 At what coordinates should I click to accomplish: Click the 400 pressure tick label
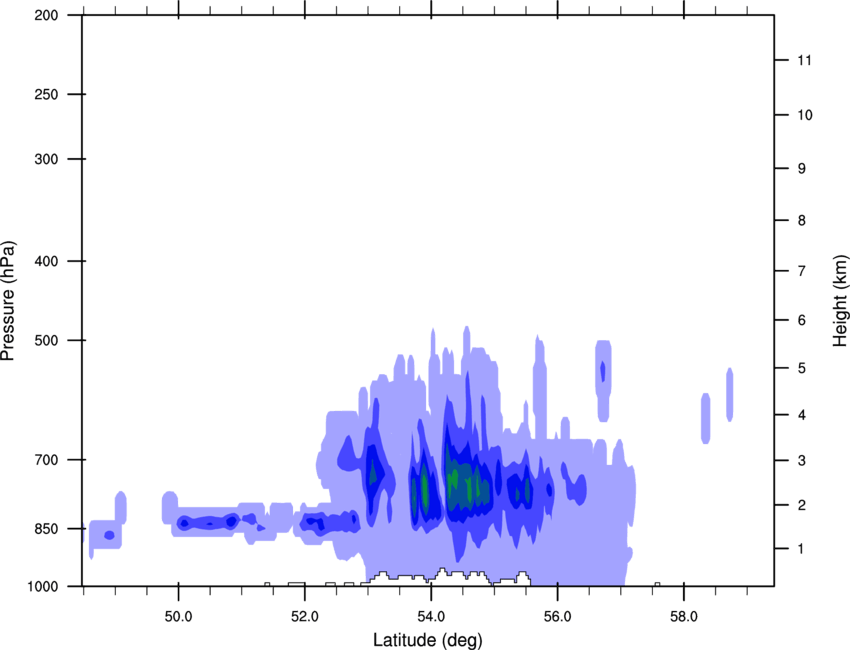coord(46,261)
